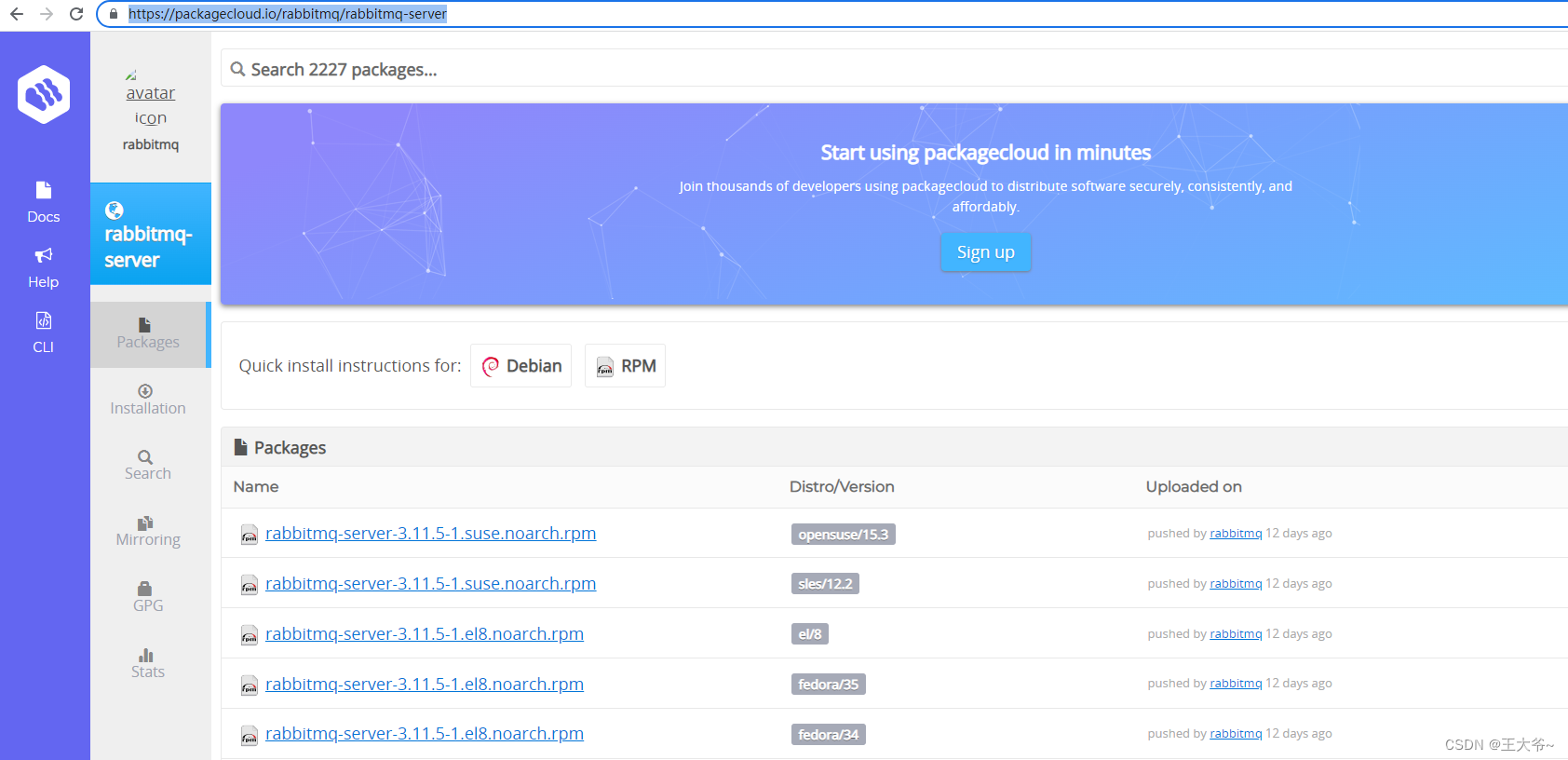The image size is (1568, 760).
Task: Click the sles/12.2 distro badge
Action: coord(825,584)
